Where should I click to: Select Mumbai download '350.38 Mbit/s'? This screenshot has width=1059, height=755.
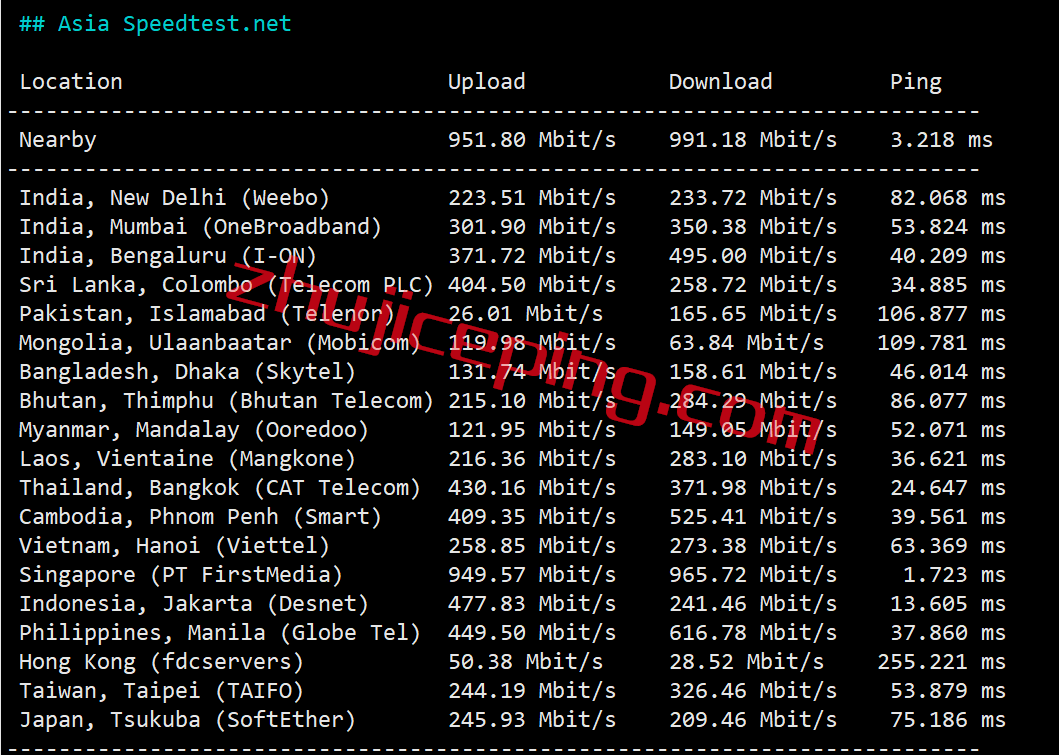coord(752,227)
